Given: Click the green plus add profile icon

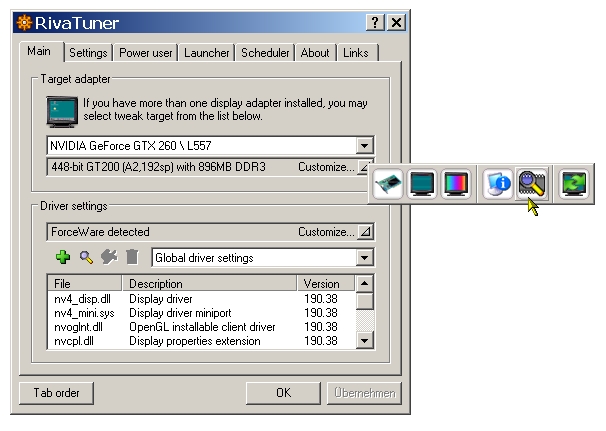Looking at the screenshot, I should (63, 257).
